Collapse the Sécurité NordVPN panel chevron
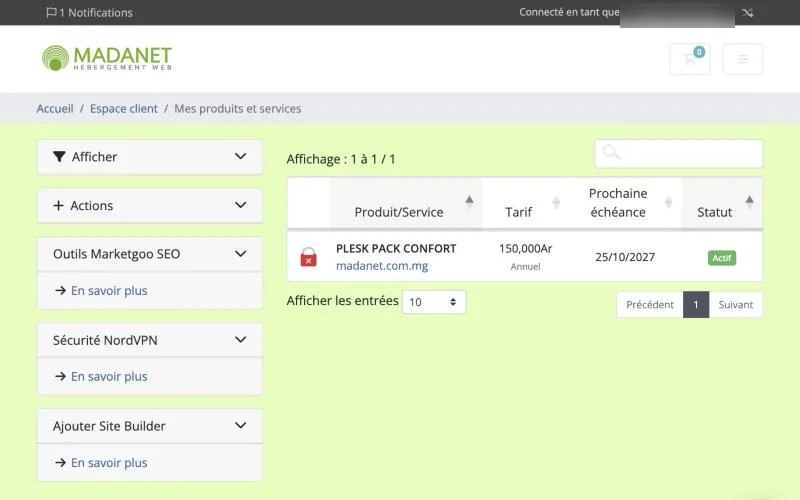The image size is (800, 500). pyautogui.click(x=240, y=339)
